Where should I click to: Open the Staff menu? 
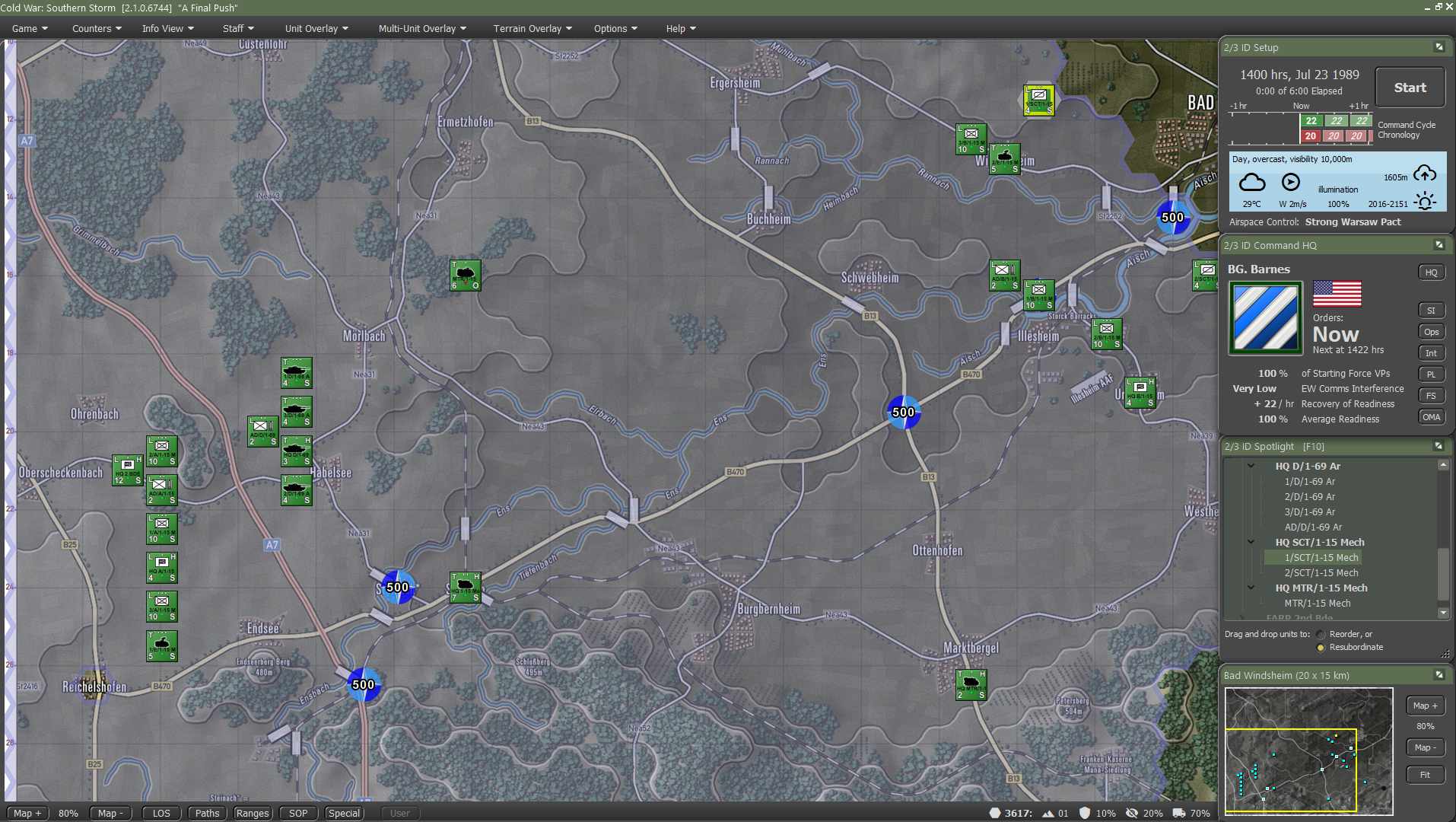(x=238, y=28)
